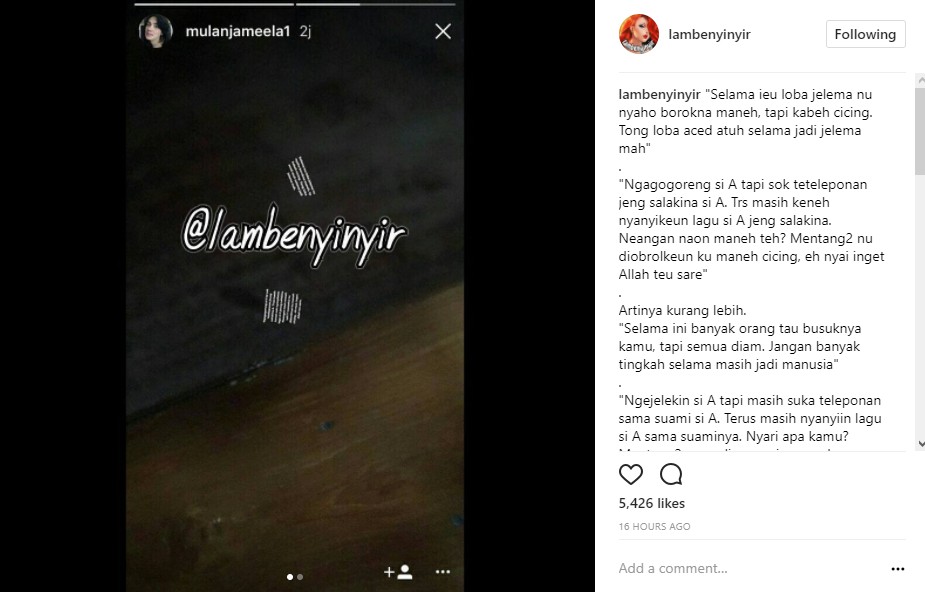Like the post with the heart icon

coord(631,474)
